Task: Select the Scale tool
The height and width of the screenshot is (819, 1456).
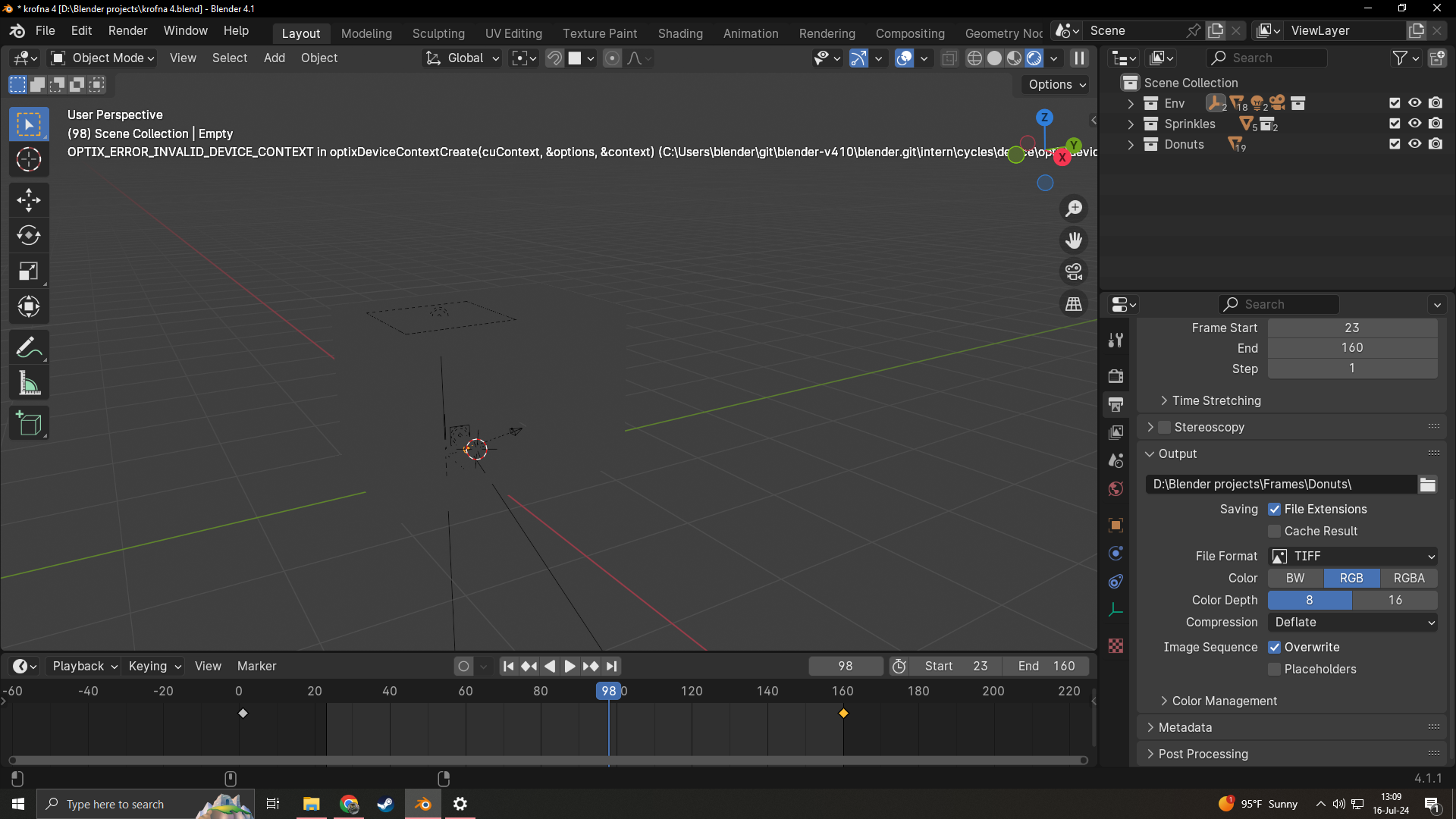Action: click(x=29, y=271)
